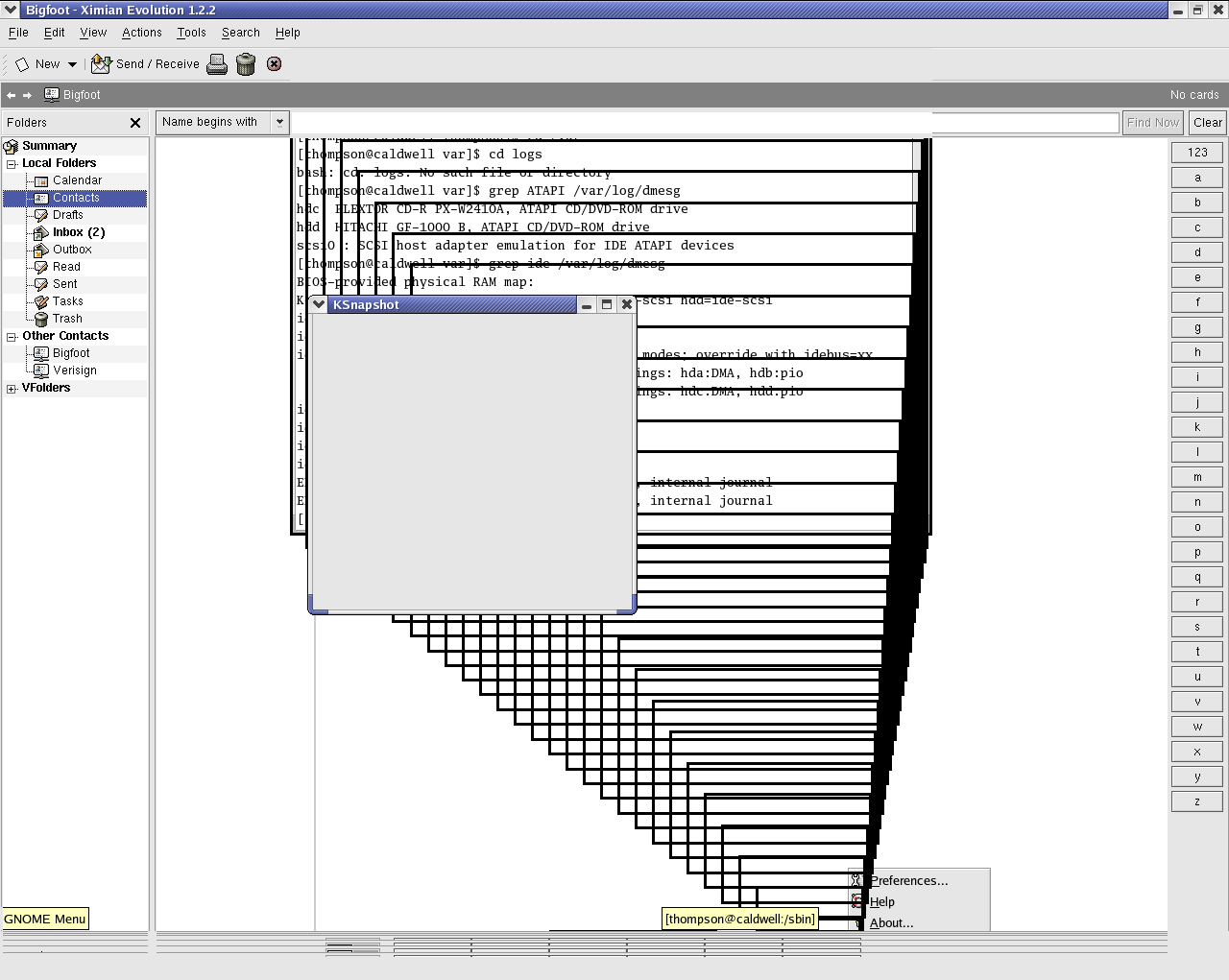Click the Print toolbar icon
1229x980 pixels.
(217, 64)
